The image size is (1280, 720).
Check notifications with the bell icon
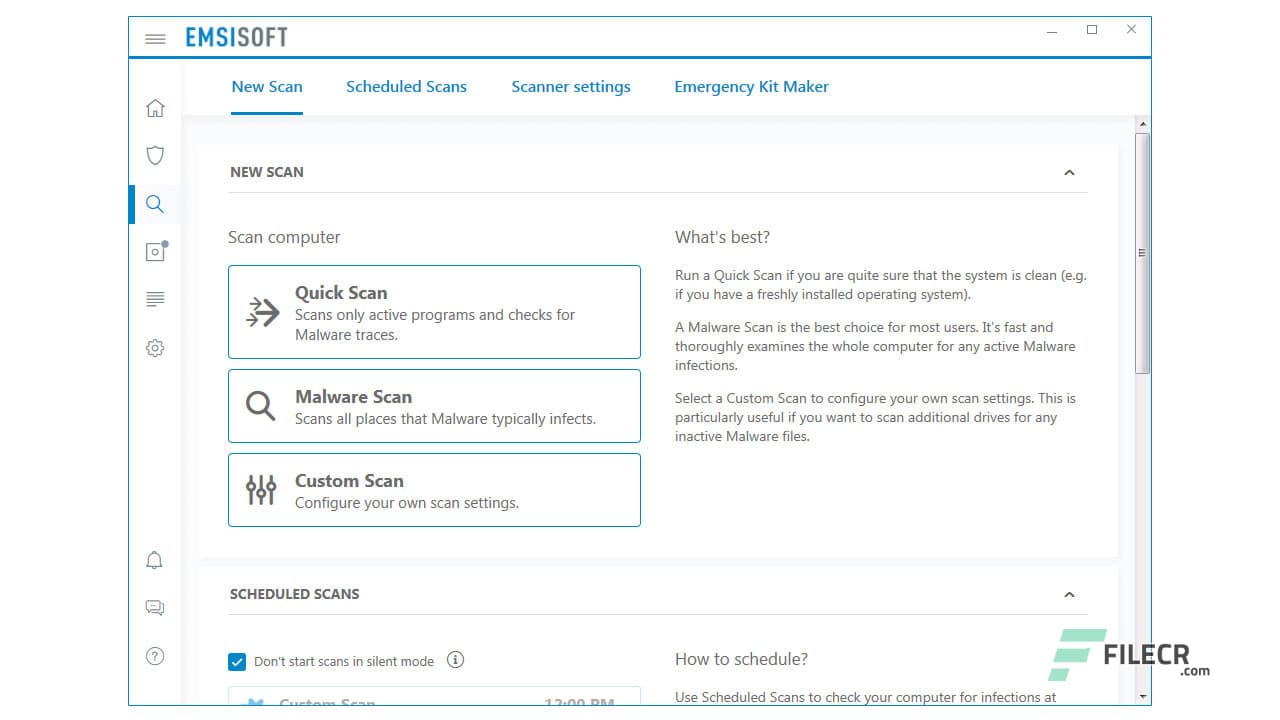click(x=155, y=560)
